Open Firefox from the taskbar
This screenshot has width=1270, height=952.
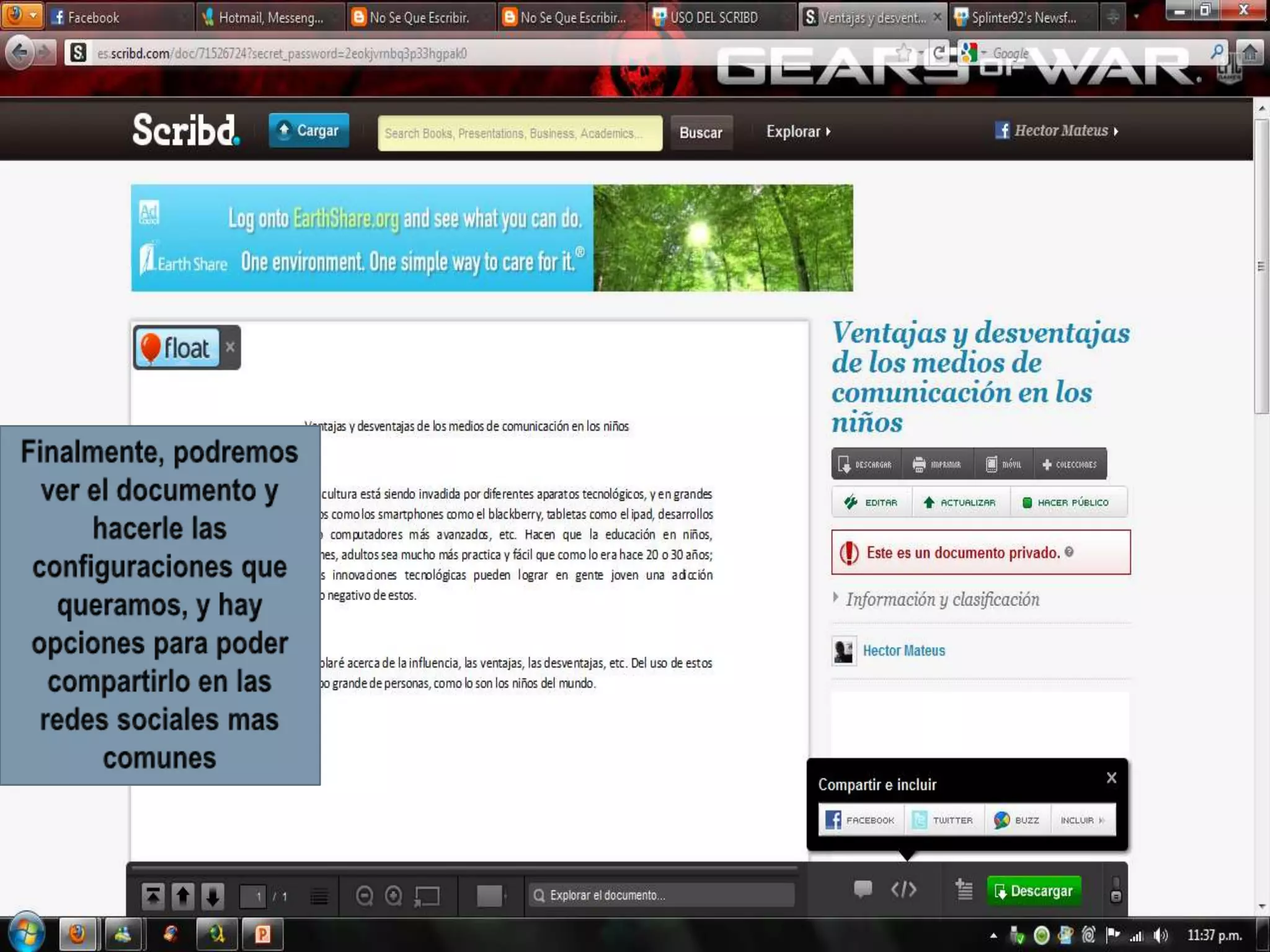[78, 933]
